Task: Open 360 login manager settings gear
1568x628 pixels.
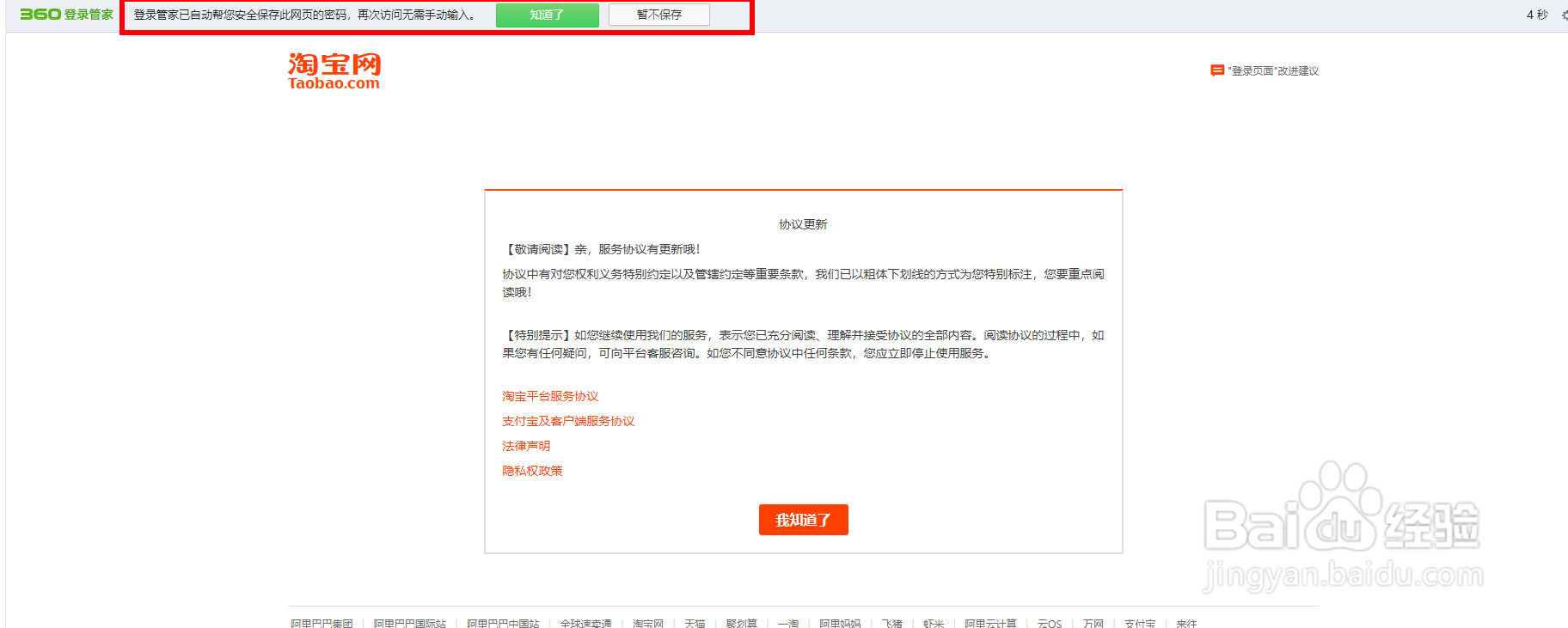Action: point(1565,15)
